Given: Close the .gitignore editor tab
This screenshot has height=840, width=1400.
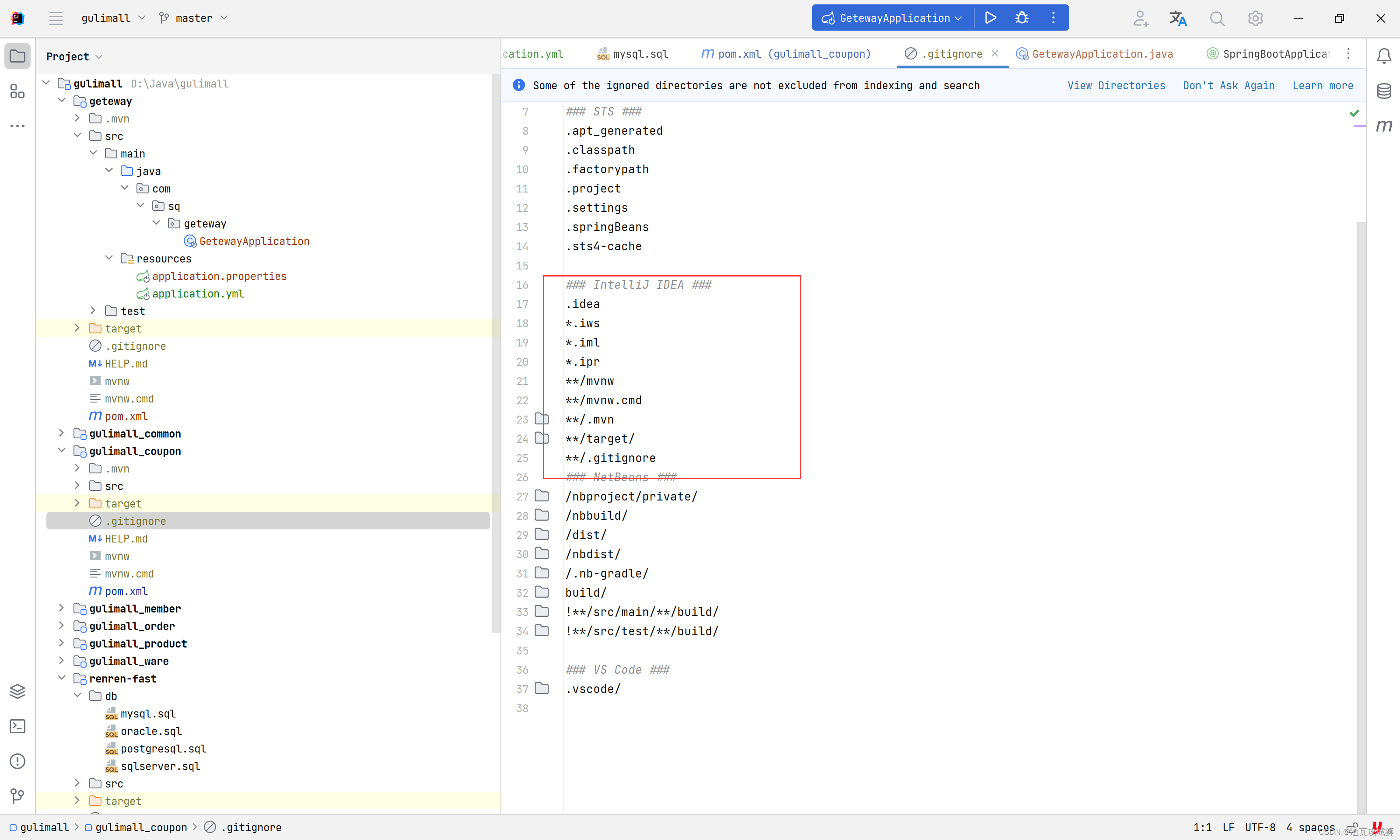Looking at the screenshot, I should 995,53.
